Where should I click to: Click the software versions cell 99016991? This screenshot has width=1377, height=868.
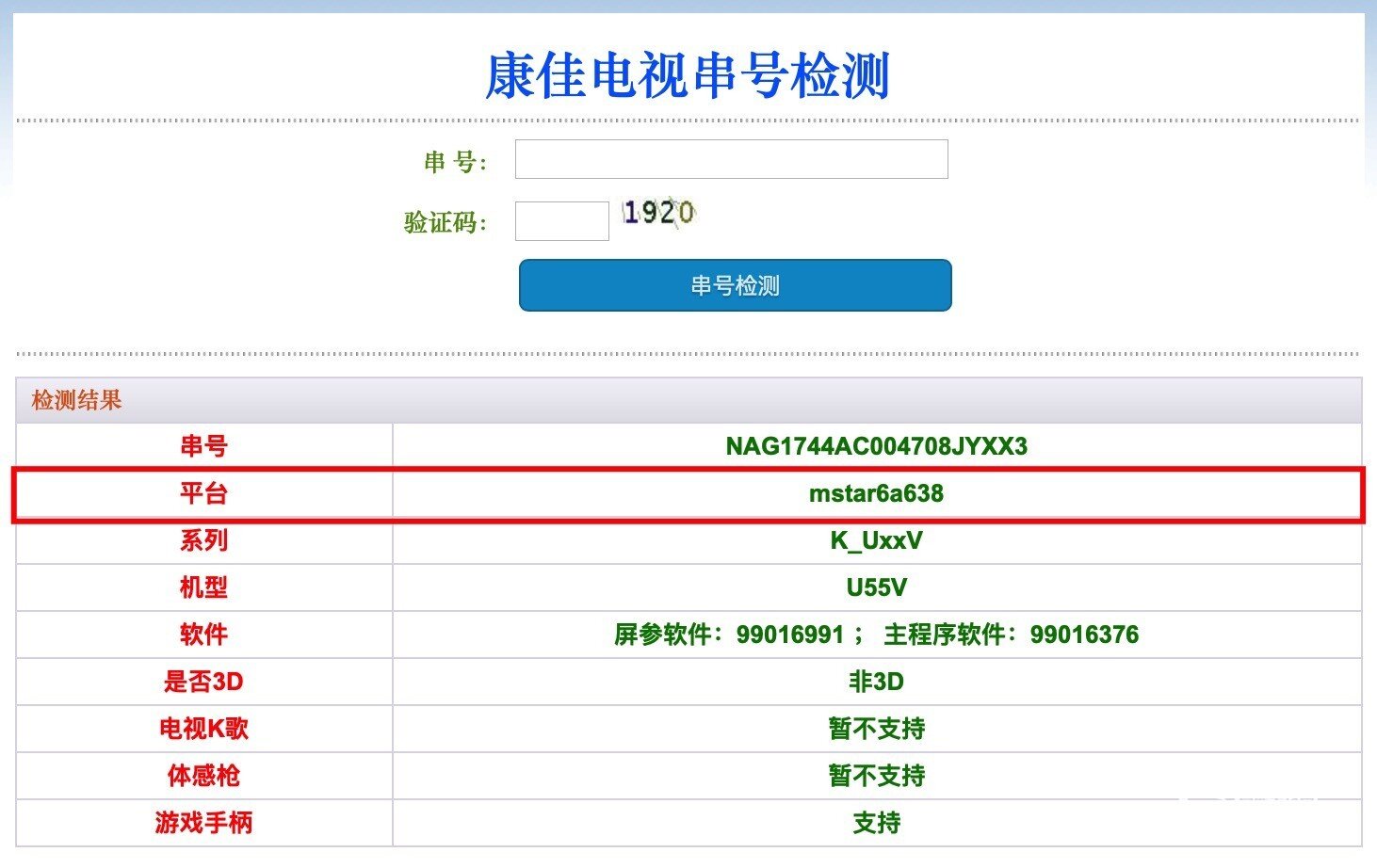coord(877,635)
